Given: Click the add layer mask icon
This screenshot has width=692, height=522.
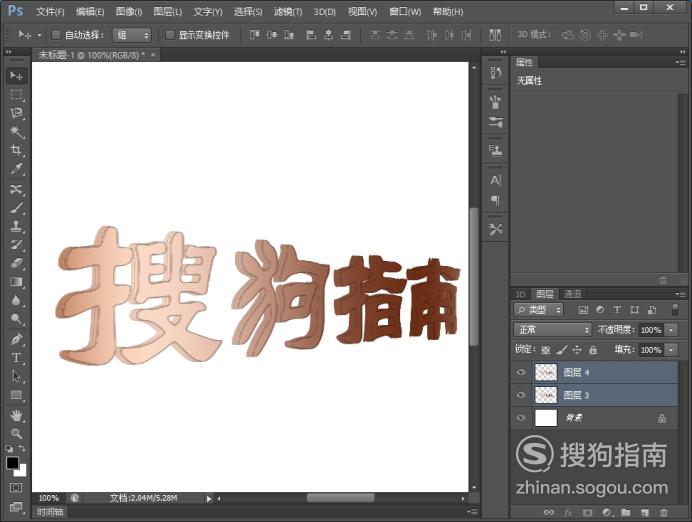Looking at the screenshot, I should click(587, 512).
